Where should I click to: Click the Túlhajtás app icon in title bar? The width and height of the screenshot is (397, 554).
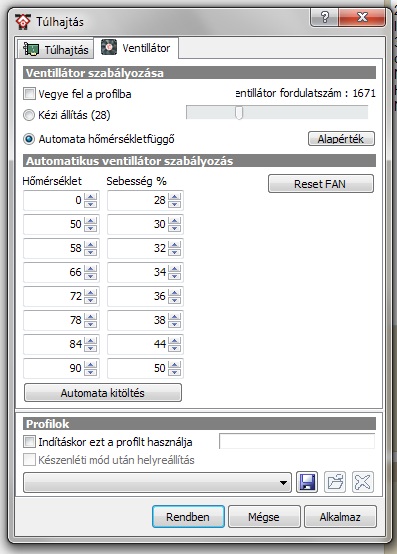23,22
